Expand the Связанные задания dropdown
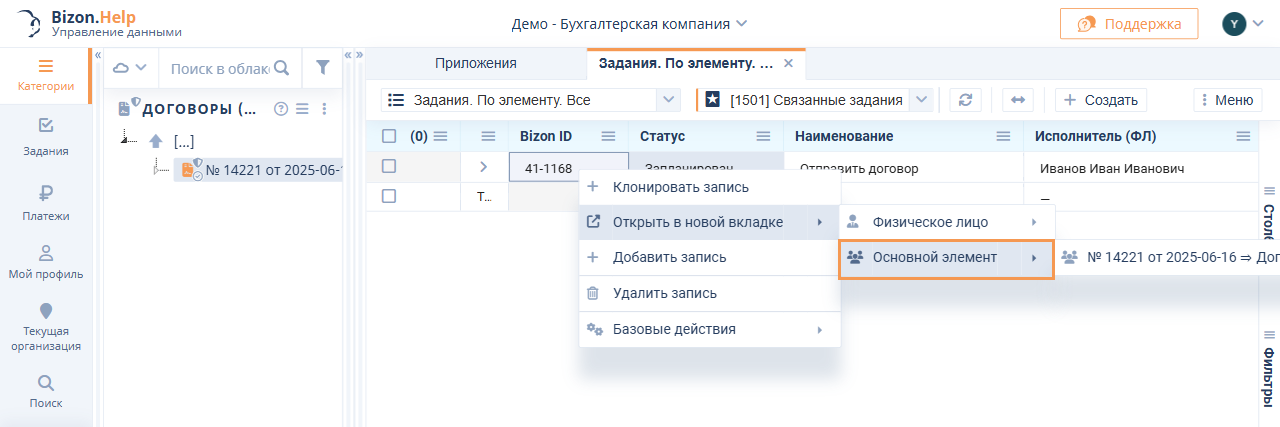 (921, 100)
